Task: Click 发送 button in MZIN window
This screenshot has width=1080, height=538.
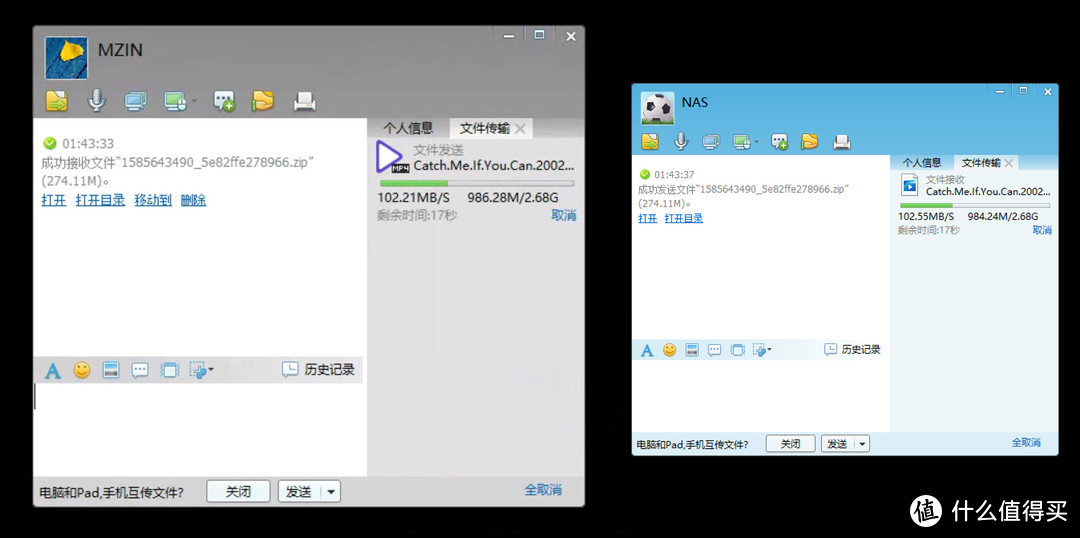Action: [300, 492]
